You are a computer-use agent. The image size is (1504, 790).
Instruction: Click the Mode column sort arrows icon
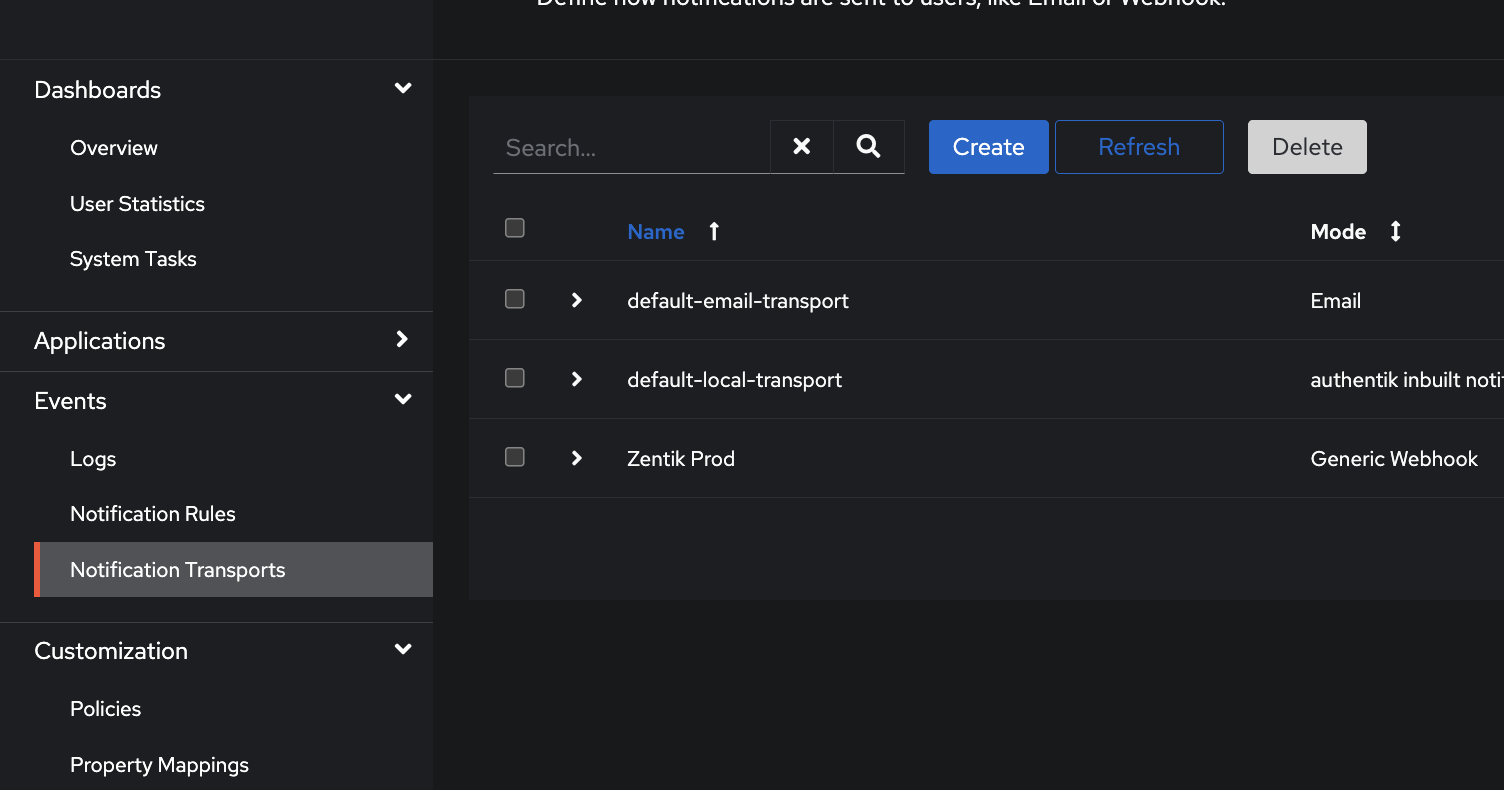pyautogui.click(x=1395, y=232)
